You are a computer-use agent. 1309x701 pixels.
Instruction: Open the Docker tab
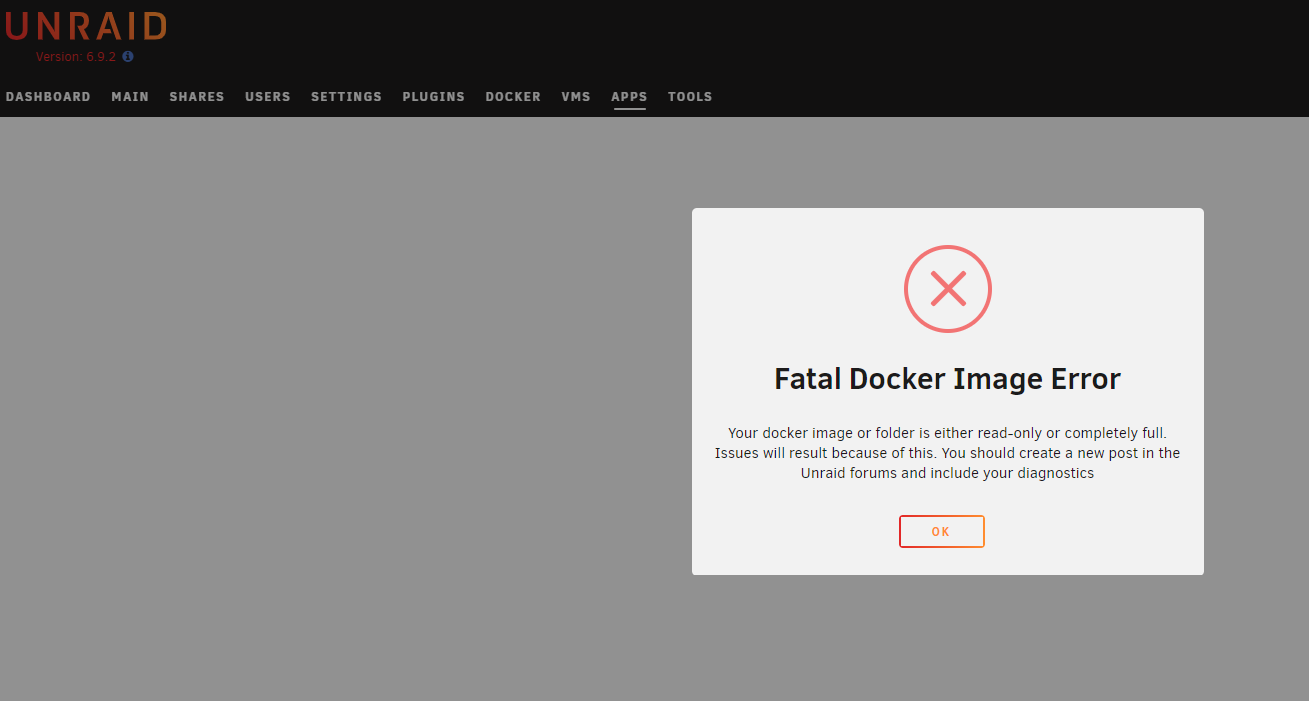[x=513, y=97]
